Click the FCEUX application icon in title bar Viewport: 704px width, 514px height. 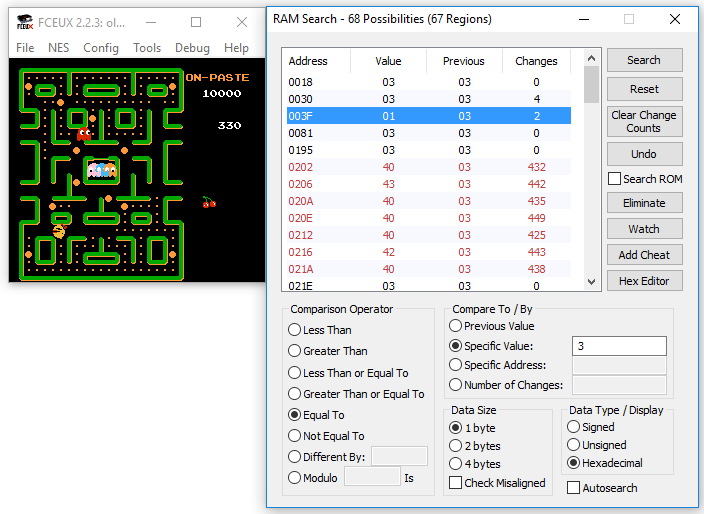pyautogui.click(x=25, y=22)
